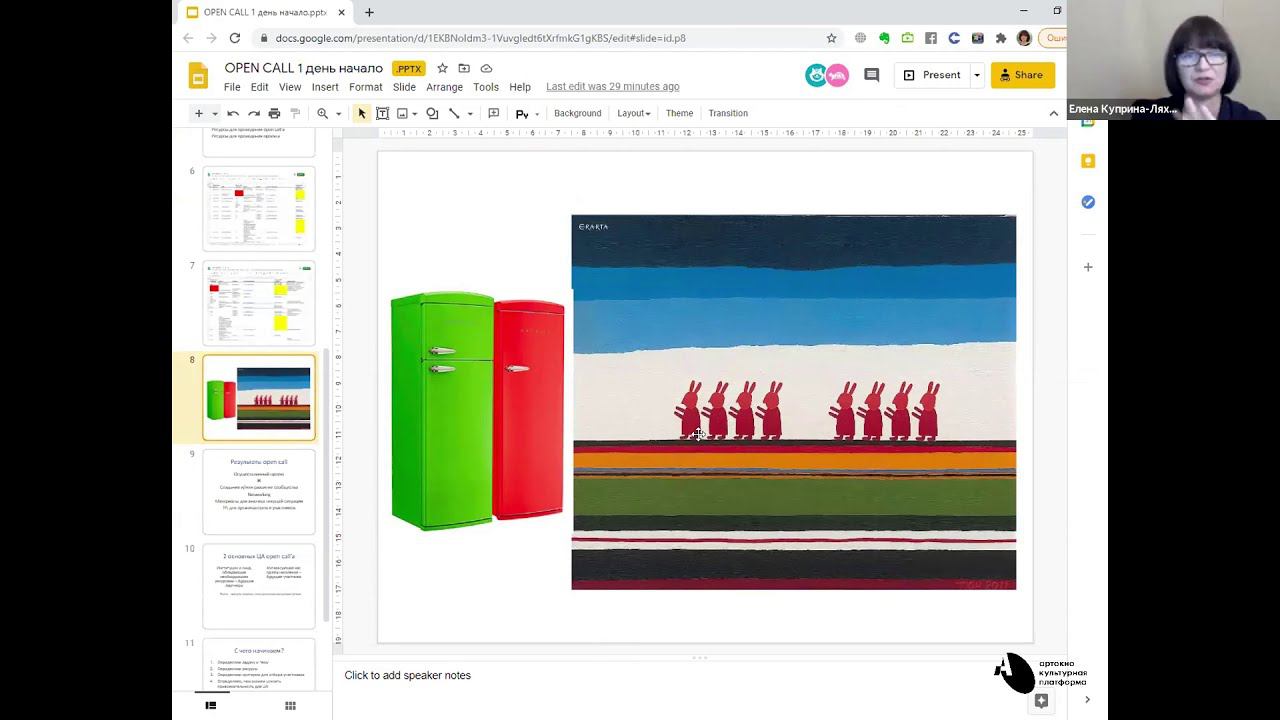The height and width of the screenshot is (720, 1280).
Task: Bookmark this page with the address bar star
Action: [x=831, y=38]
